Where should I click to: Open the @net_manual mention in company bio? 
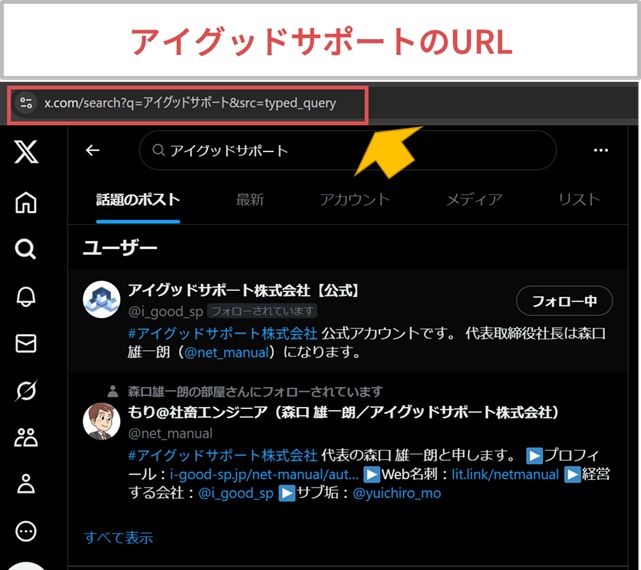tap(227, 352)
